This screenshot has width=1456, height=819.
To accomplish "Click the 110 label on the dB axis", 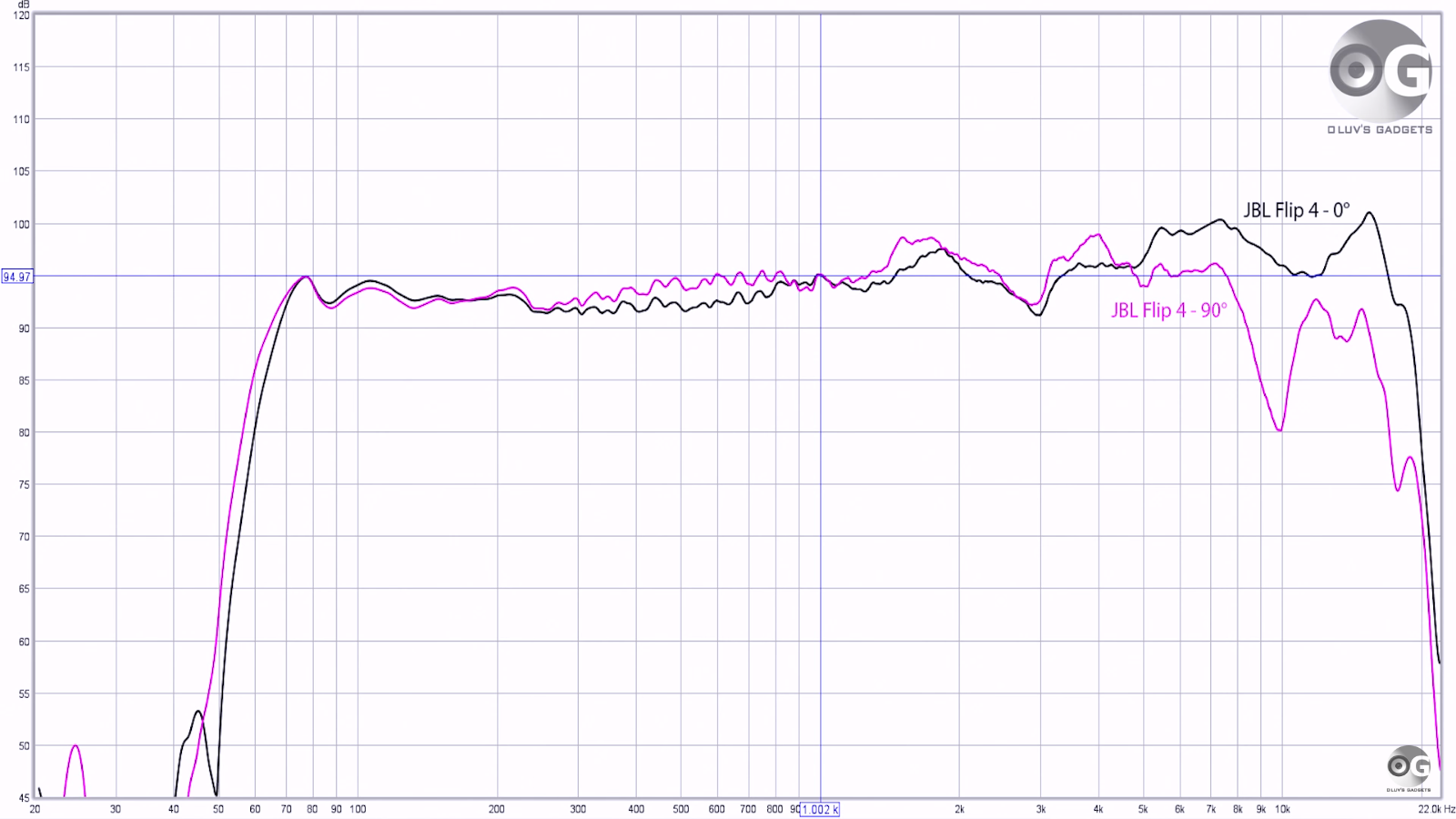I will click(x=22, y=119).
